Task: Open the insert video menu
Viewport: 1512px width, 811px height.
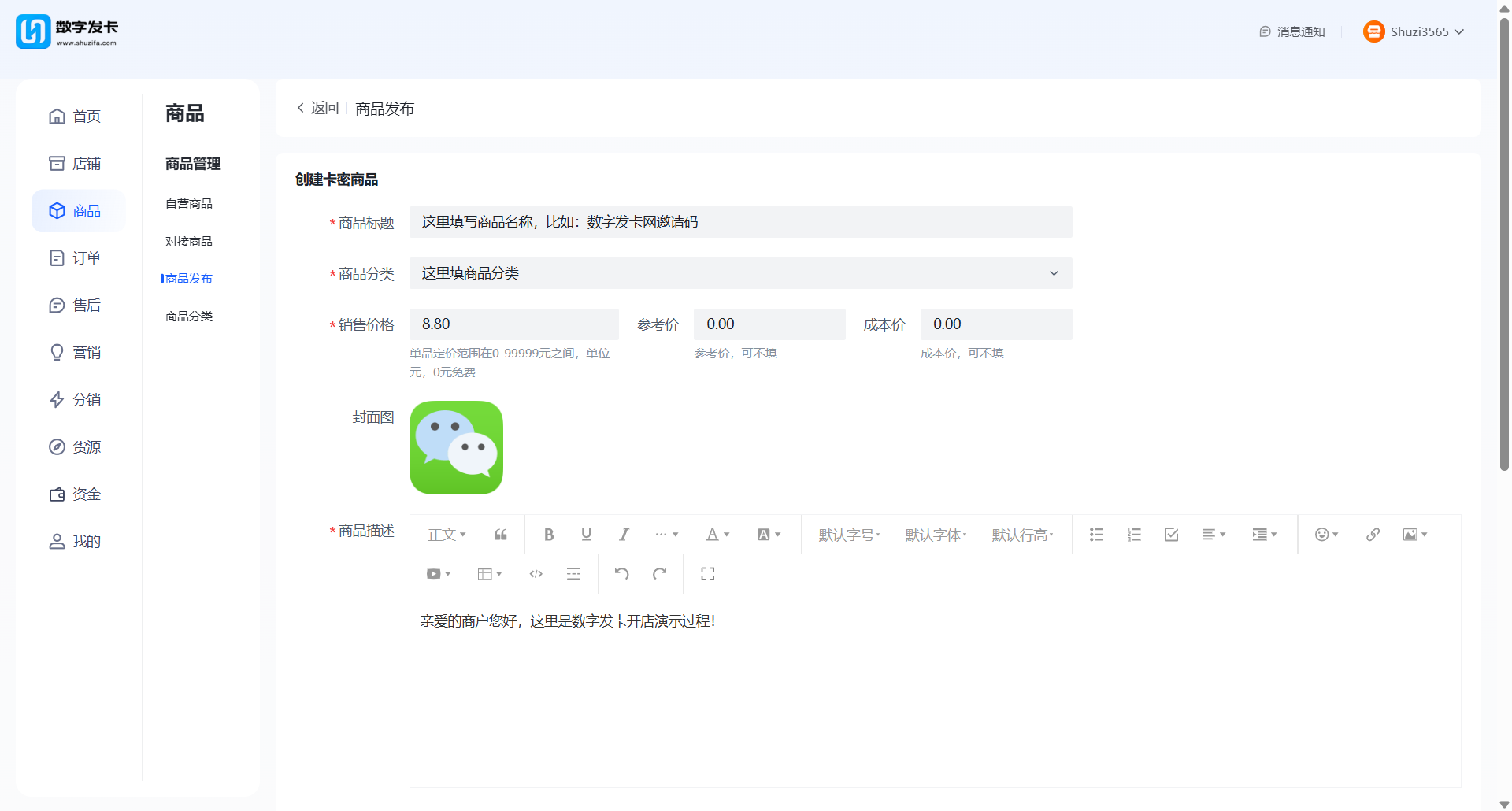Action: pos(439,574)
